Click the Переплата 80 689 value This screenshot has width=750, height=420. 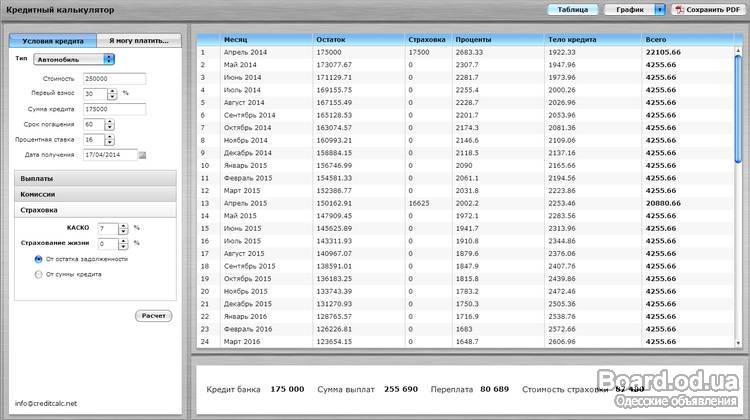tap(495, 389)
